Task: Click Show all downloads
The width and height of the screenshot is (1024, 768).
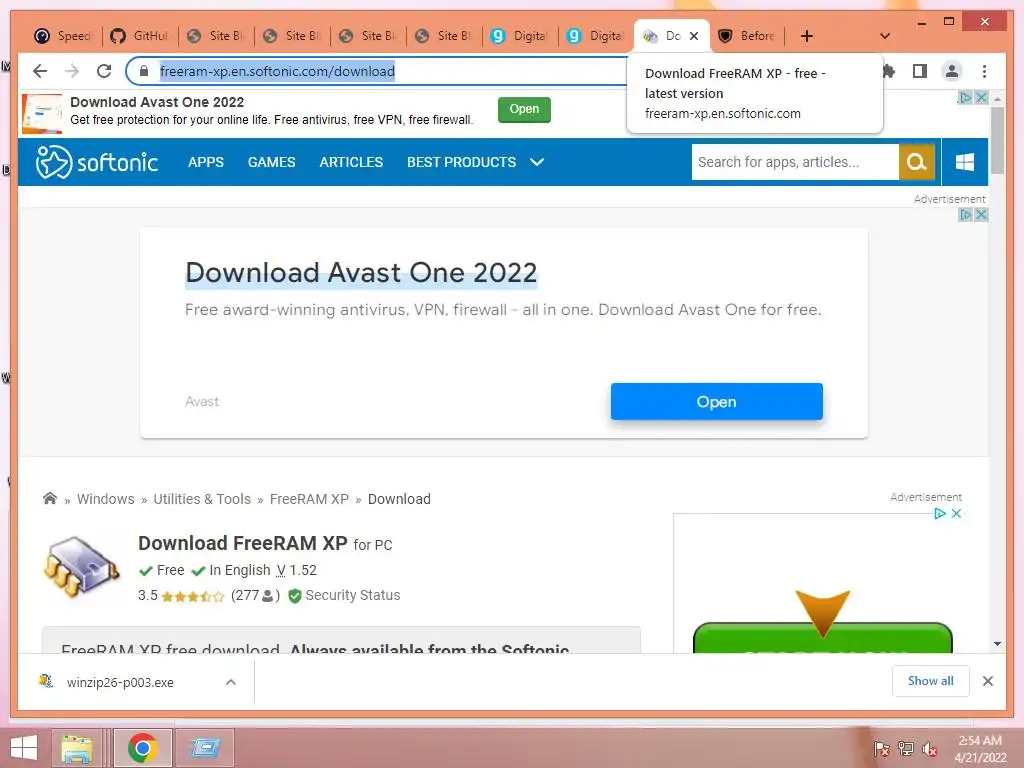Action: click(931, 681)
